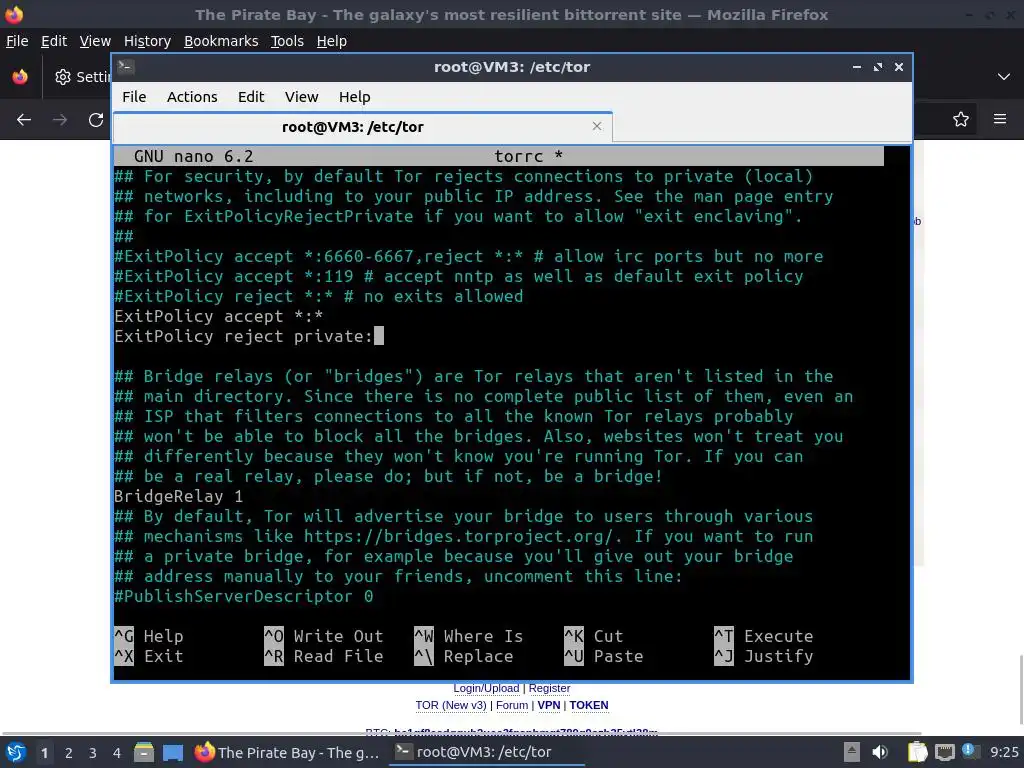Open Firefox File menu

17,40
